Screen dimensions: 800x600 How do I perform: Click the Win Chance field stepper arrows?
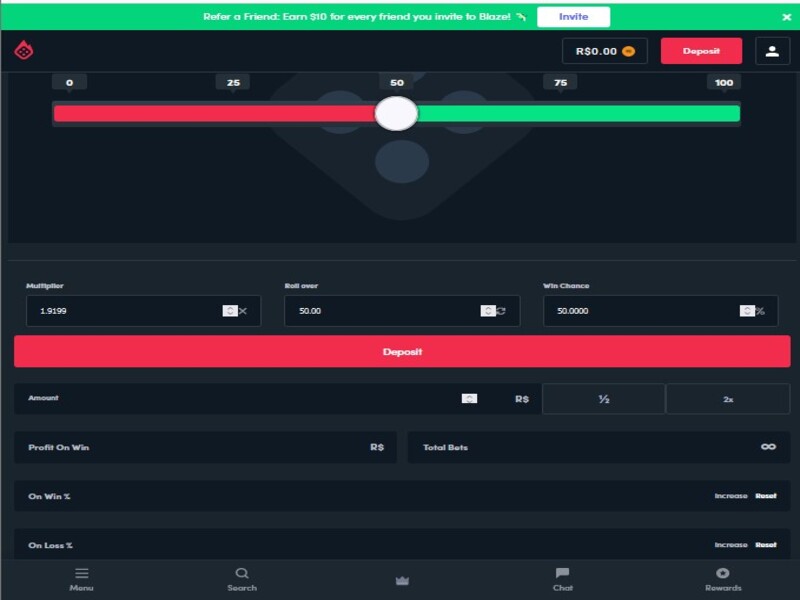(747, 311)
